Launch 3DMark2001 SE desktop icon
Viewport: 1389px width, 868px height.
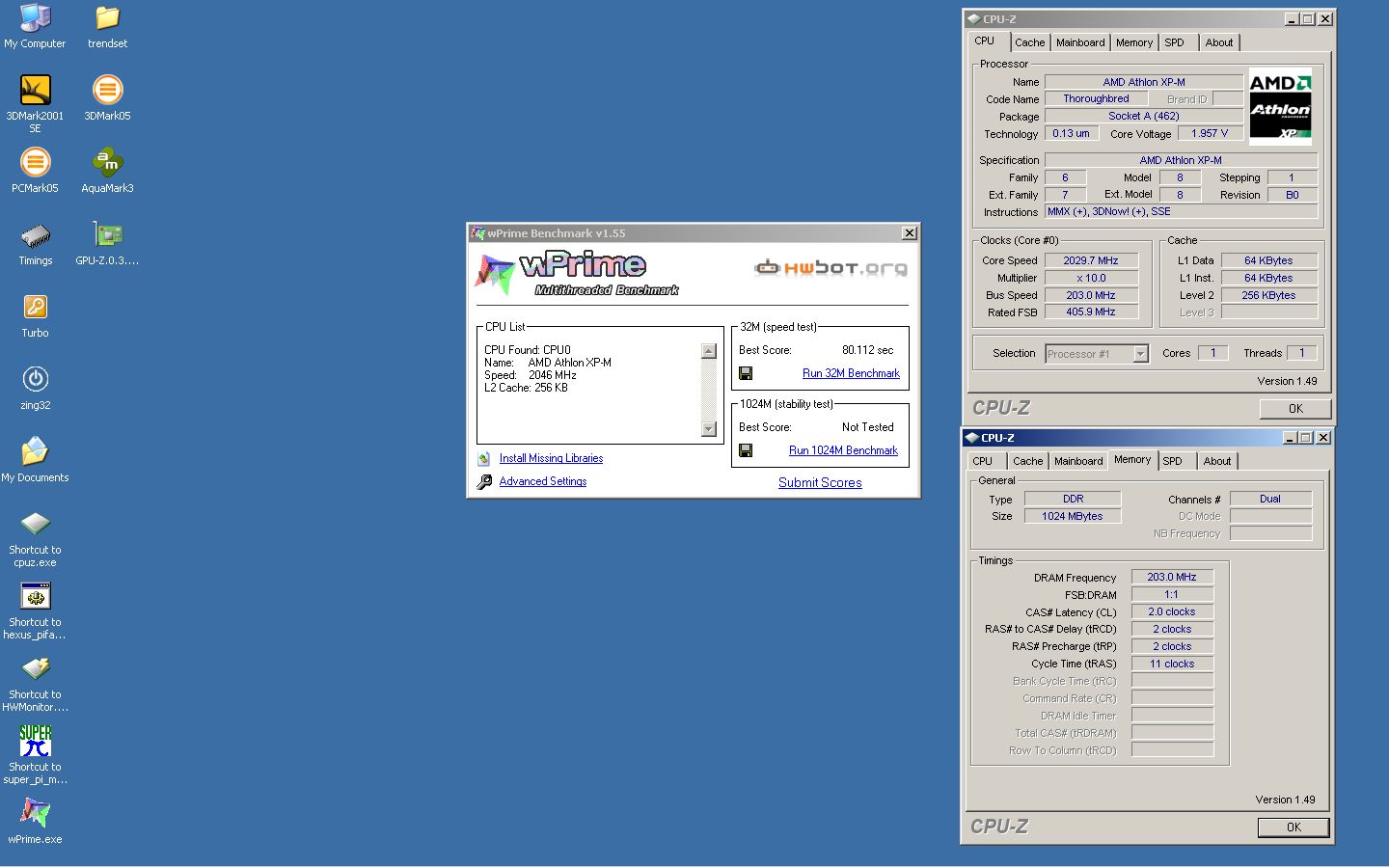tap(35, 90)
